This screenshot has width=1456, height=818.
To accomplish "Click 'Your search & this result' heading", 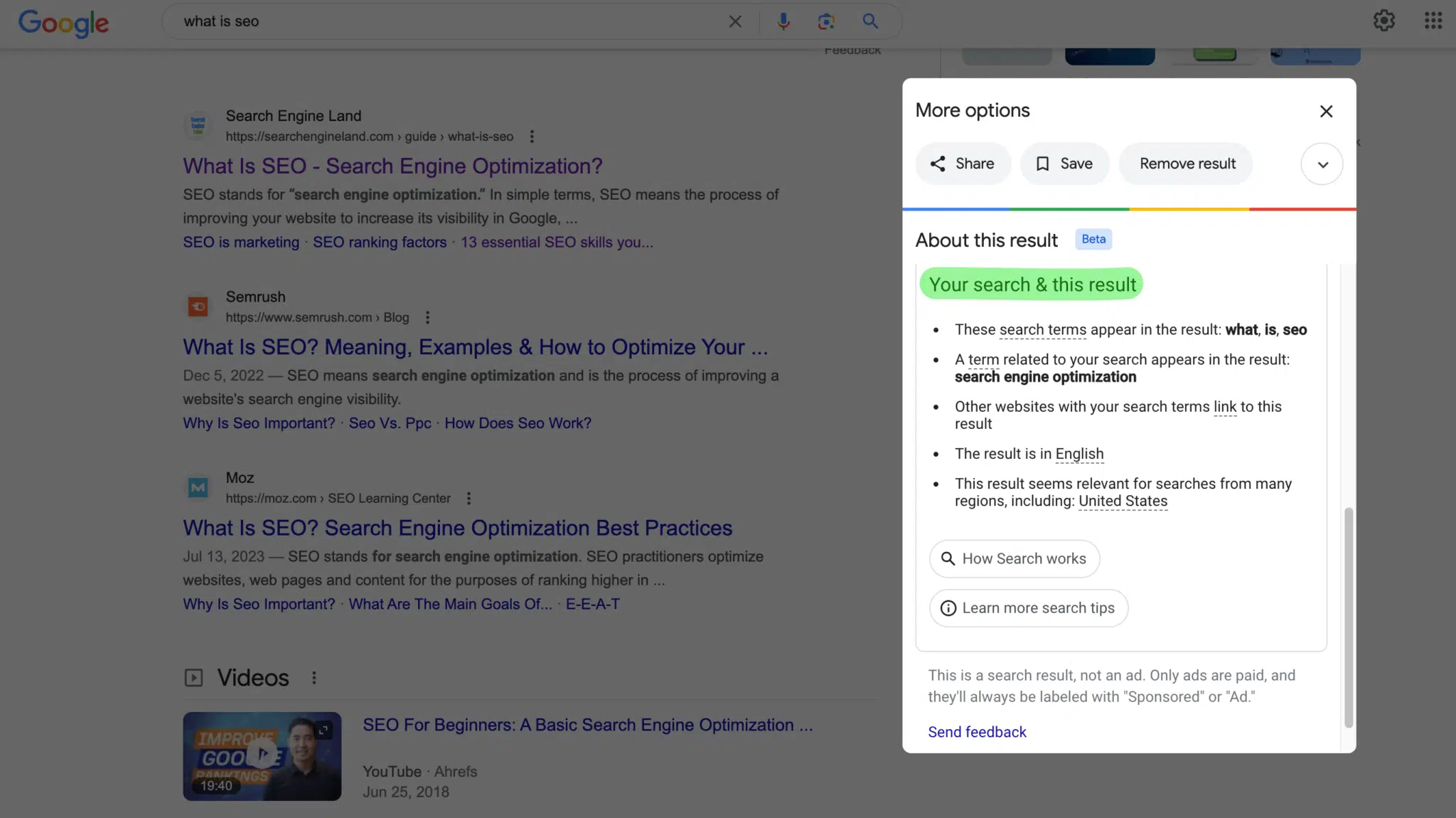I will [x=1032, y=285].
